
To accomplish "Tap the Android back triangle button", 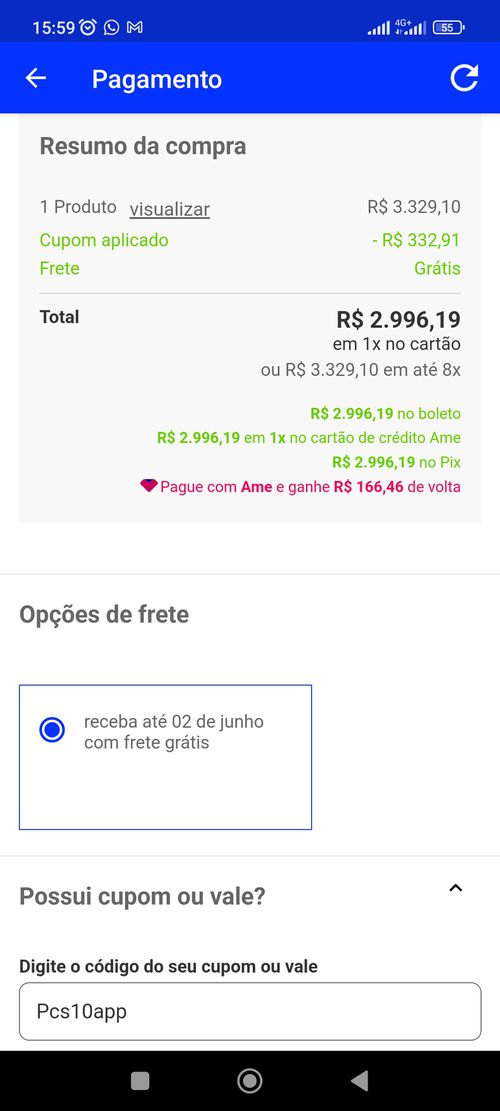I will click(360, 1081).
